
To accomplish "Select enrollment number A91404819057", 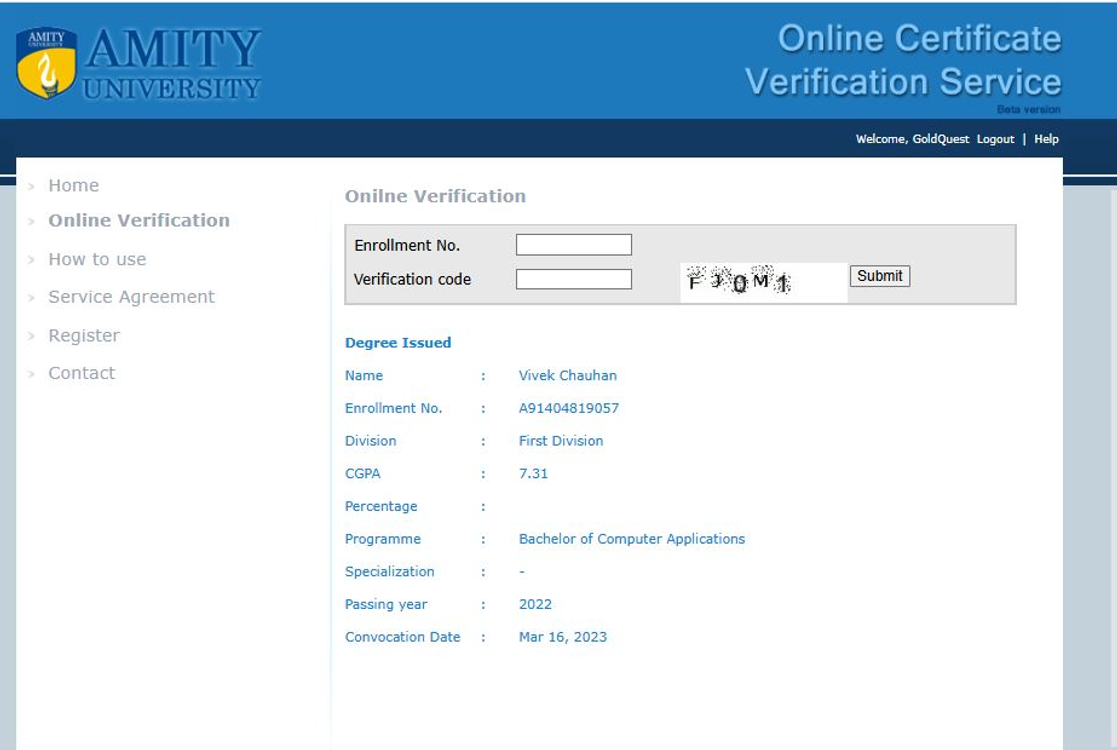I will (568, 408).
